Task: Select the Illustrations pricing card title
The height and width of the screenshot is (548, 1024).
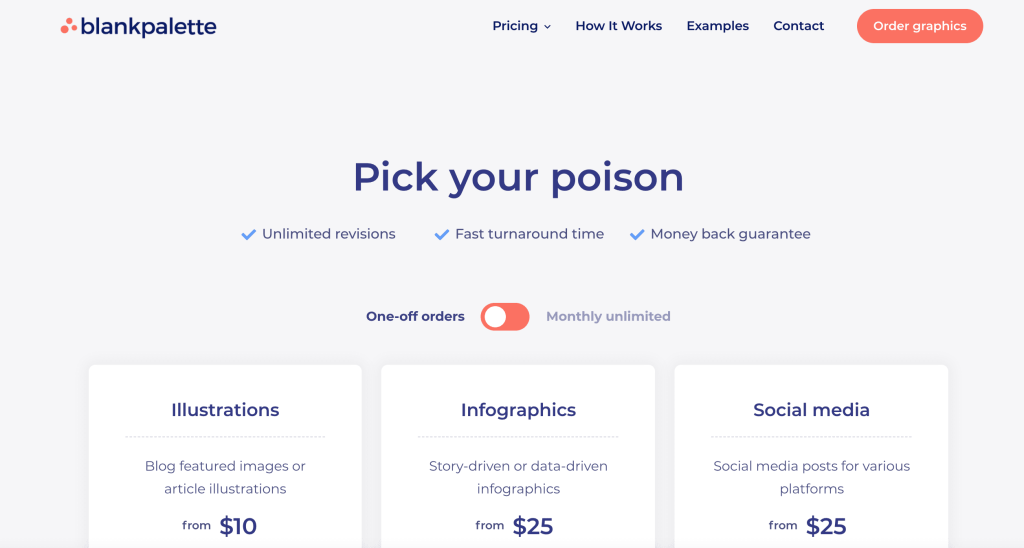Action: pyautogui.click(x=225, y=410)
